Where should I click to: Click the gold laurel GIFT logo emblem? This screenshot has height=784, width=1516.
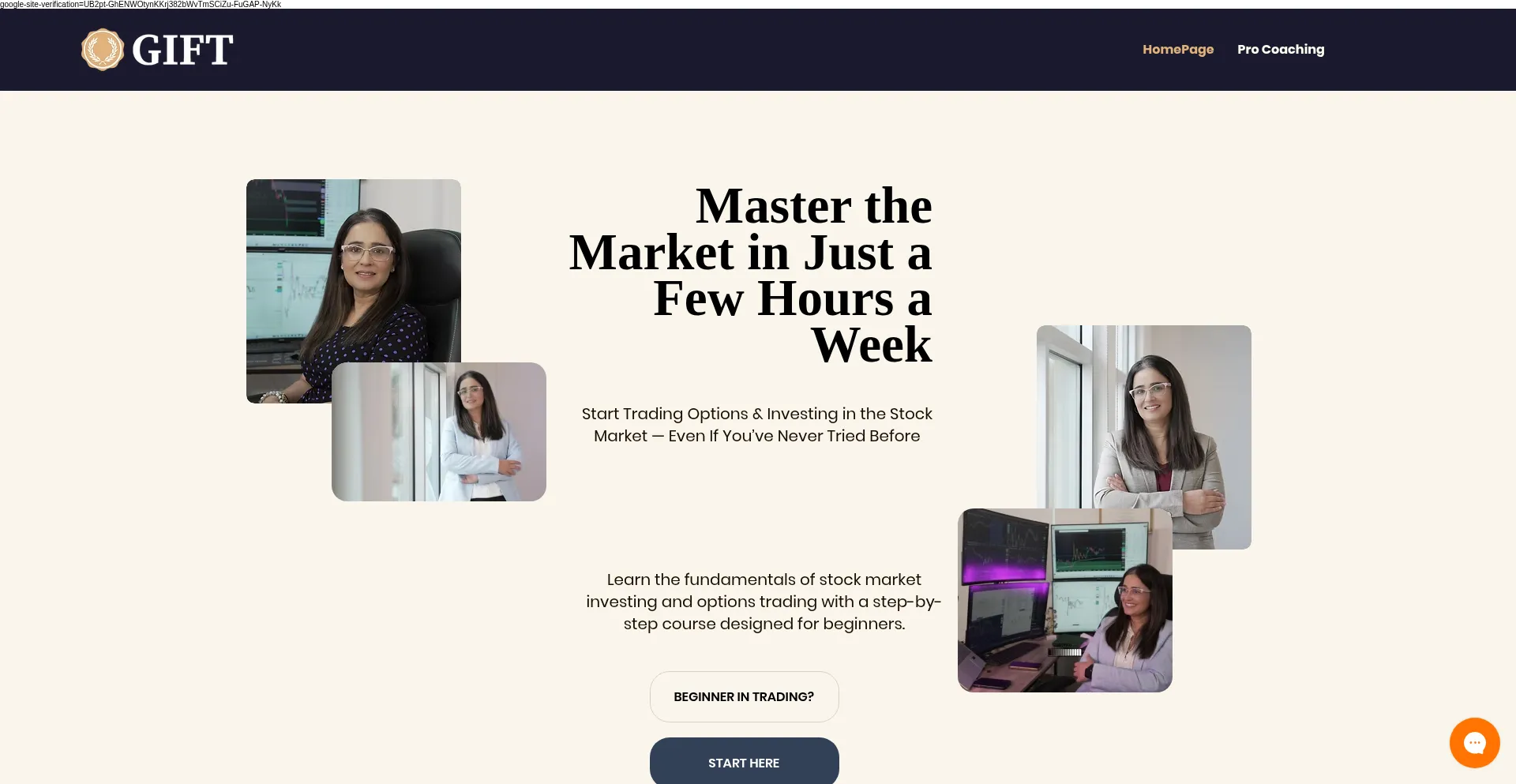[x=103, y=50]
